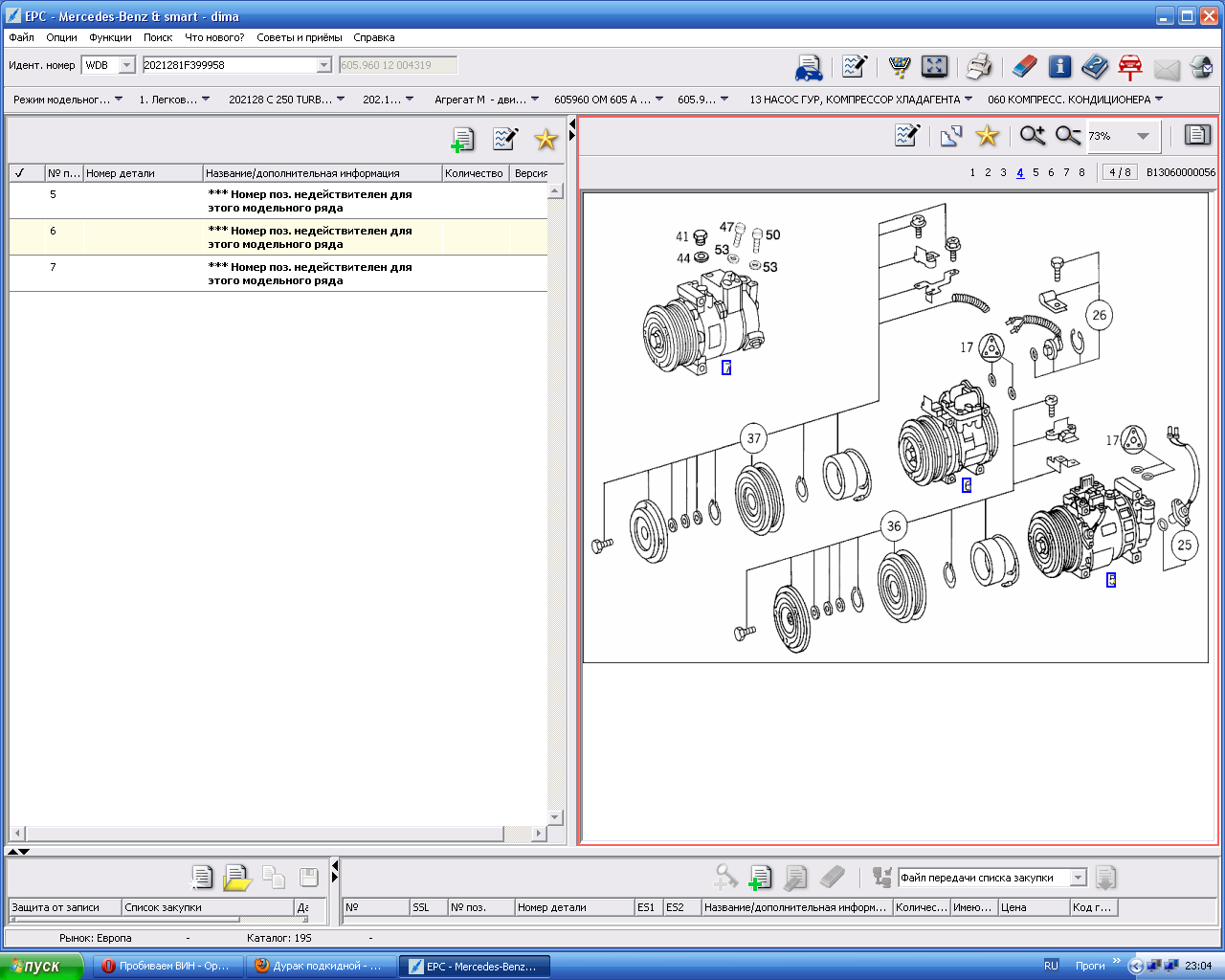Open the Справка menu

373,37
